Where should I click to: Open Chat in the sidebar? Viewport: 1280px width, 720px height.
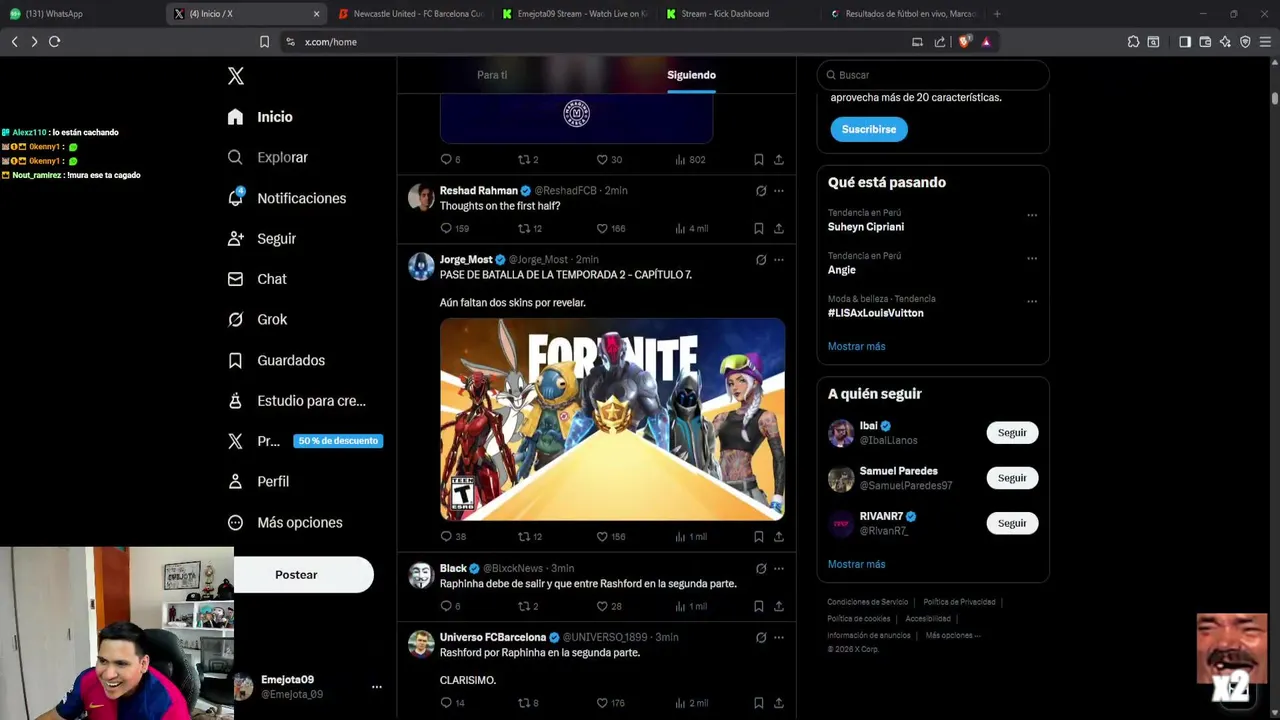point(257,279)
